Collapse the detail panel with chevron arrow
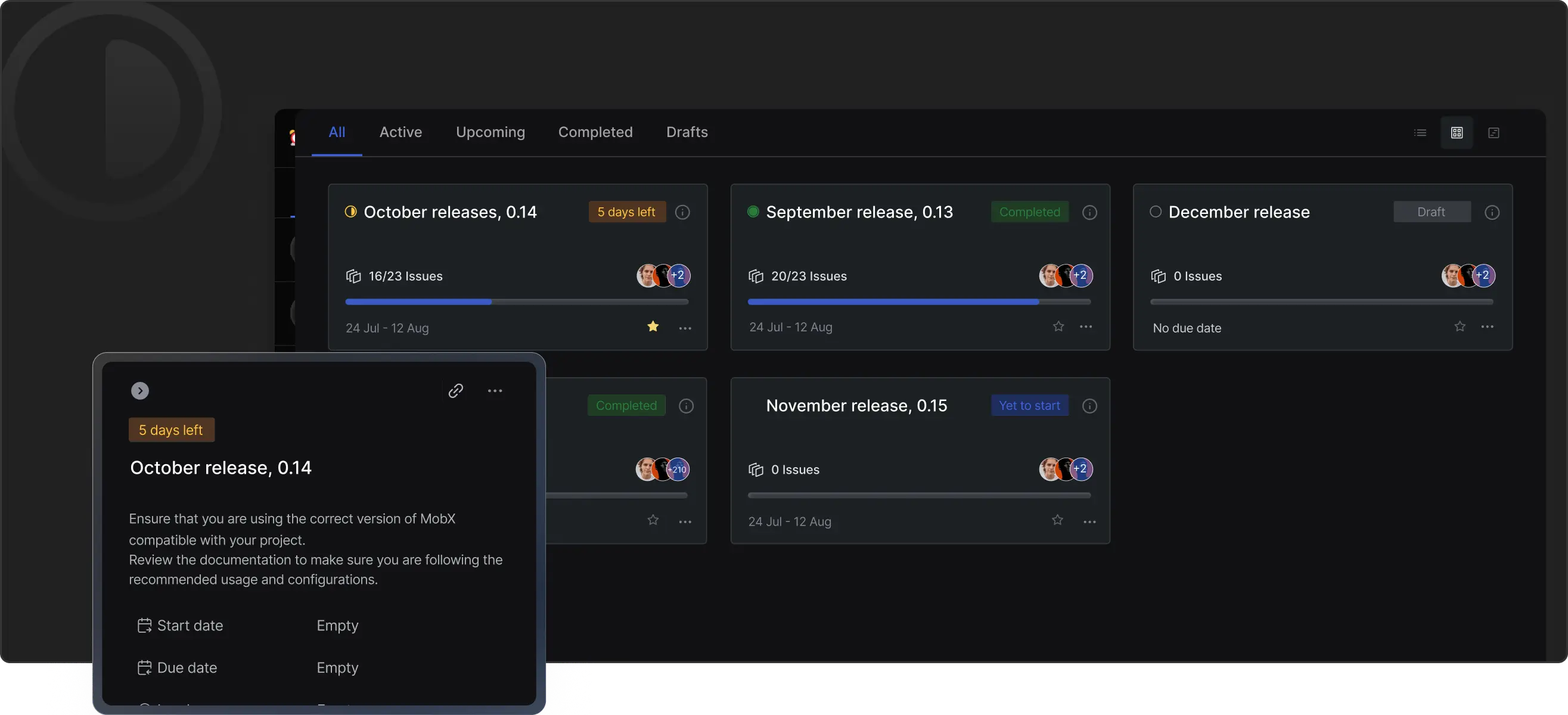Viewport: 1568px width, 715px height. [x=140, y=391]
